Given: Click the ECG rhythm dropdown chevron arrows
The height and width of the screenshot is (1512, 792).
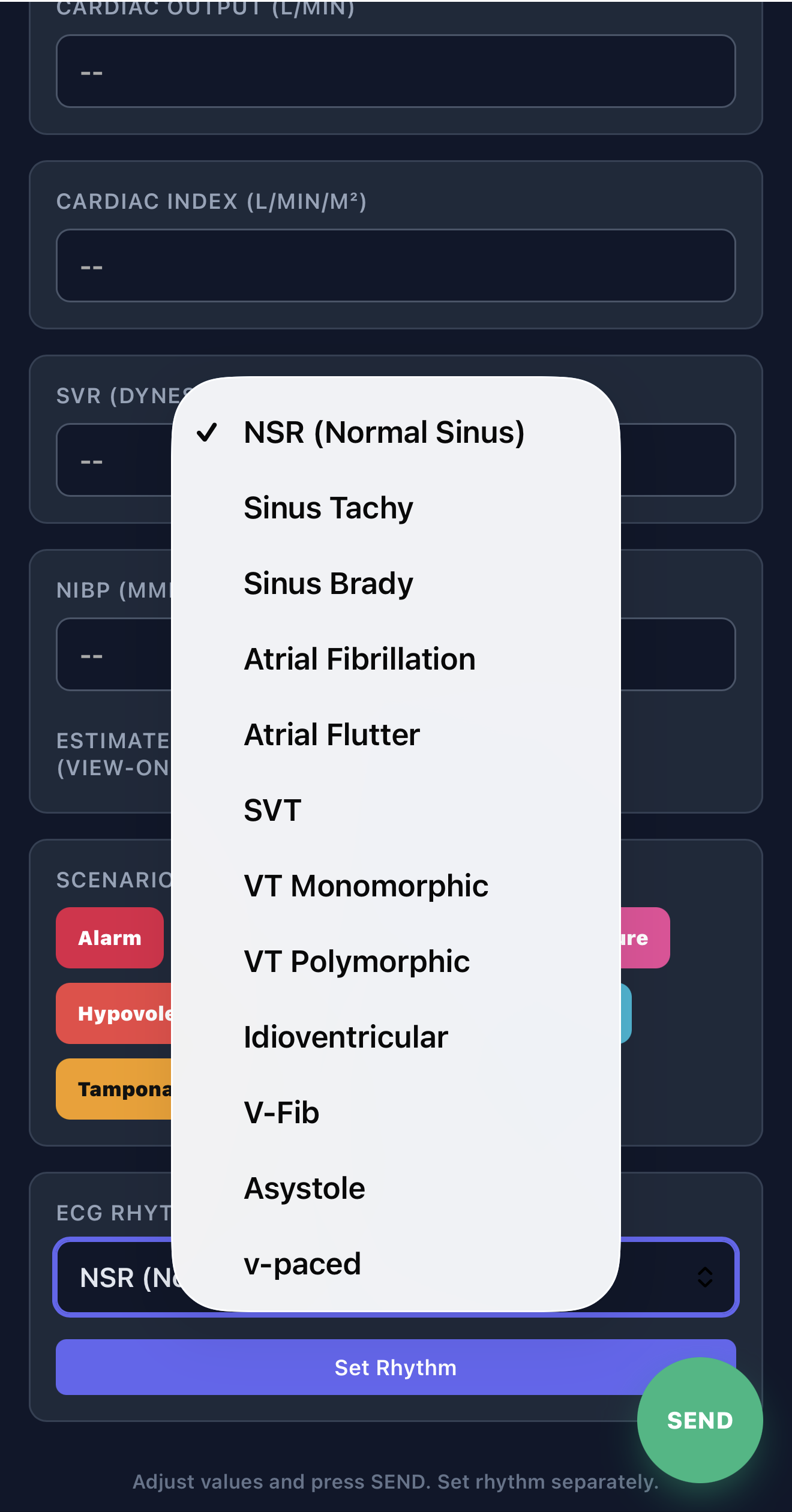Looking at the screenshot, I should 705,1277.
